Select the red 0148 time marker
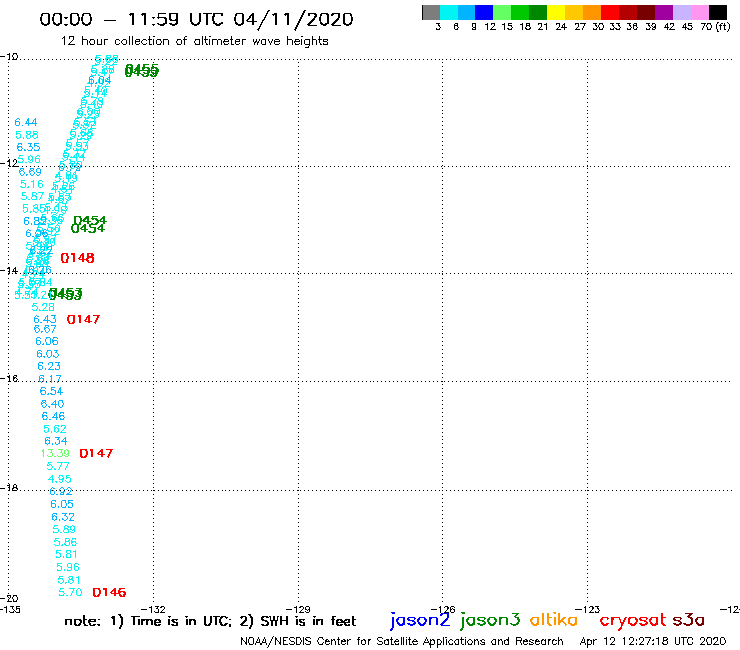Image resolution: width=740 pixels, height=650 pixels. click(77, 258)
